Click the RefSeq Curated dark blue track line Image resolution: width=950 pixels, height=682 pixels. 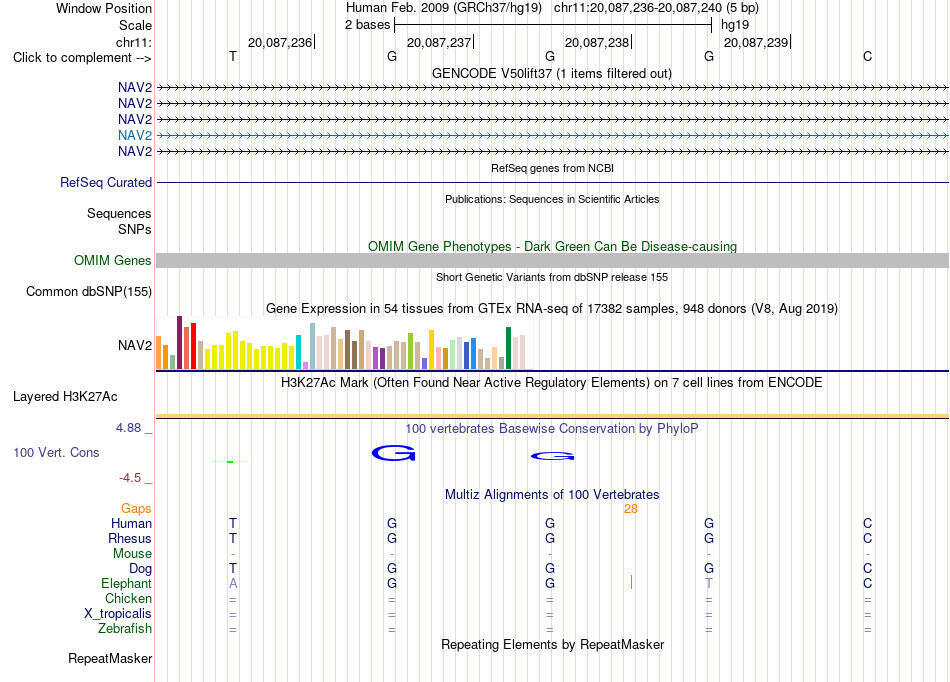tap(553, 182)
